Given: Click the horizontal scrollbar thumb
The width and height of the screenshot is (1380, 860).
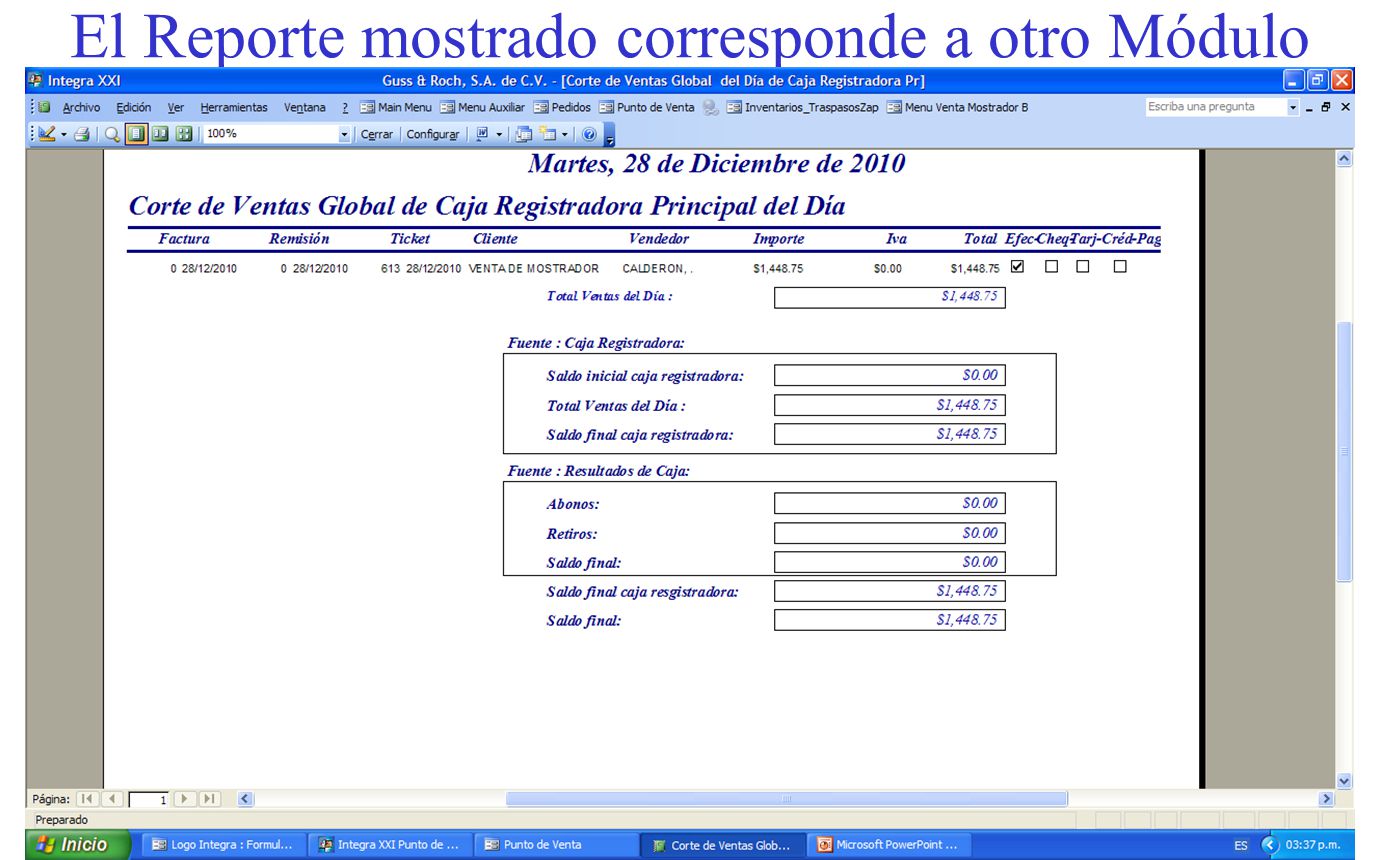Looking at the screenshot, I should [x=786, y=799].
